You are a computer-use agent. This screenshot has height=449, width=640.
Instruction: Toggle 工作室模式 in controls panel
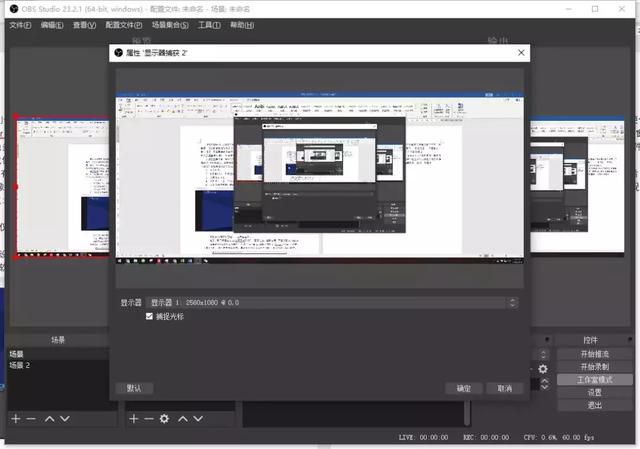coord(594,380)
